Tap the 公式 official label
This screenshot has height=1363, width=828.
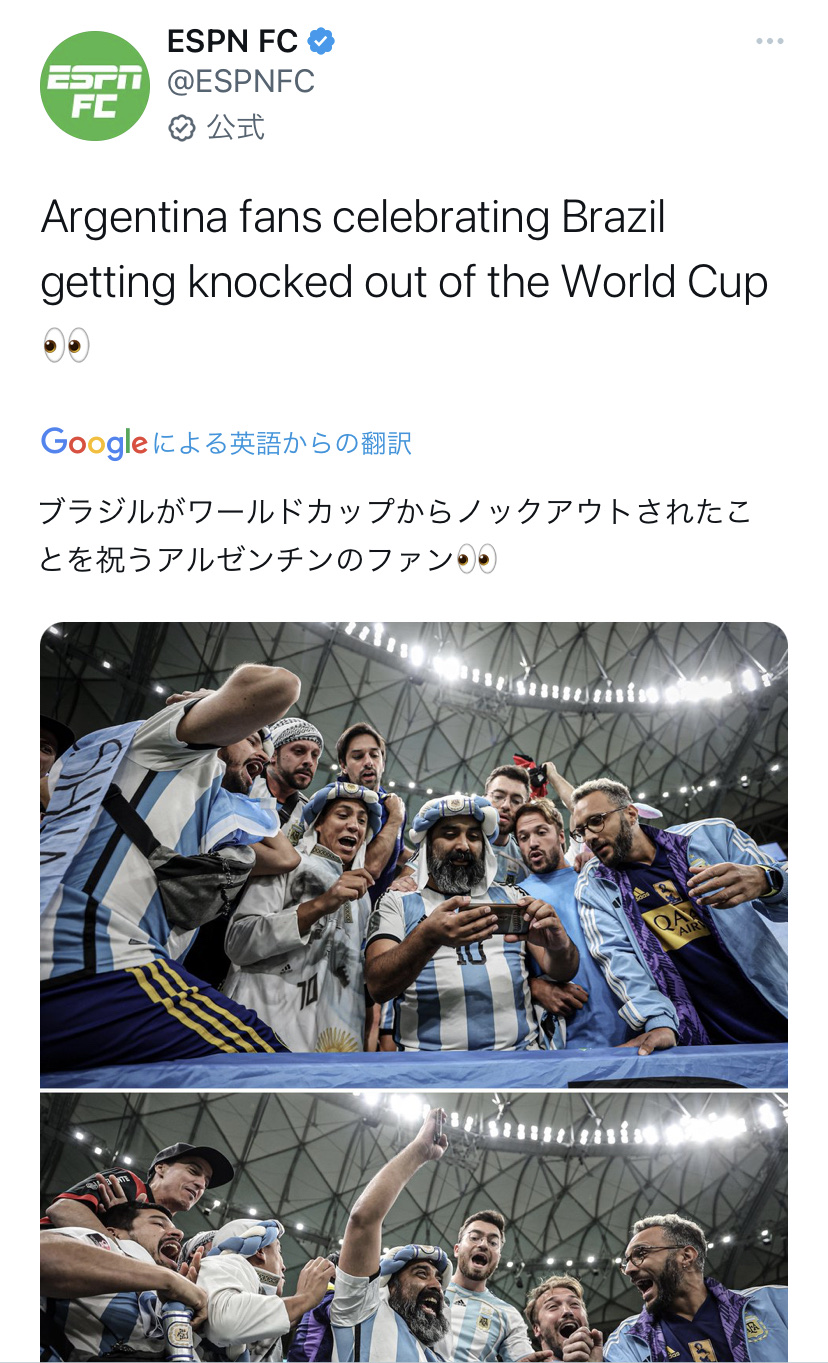[x=236, y=128]
